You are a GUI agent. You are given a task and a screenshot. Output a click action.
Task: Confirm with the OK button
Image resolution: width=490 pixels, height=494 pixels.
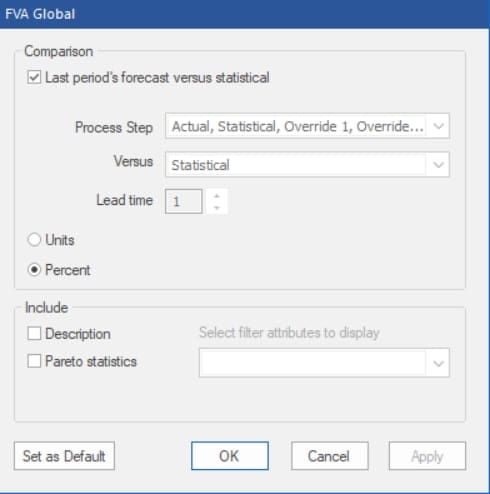(x=230, y=456)
